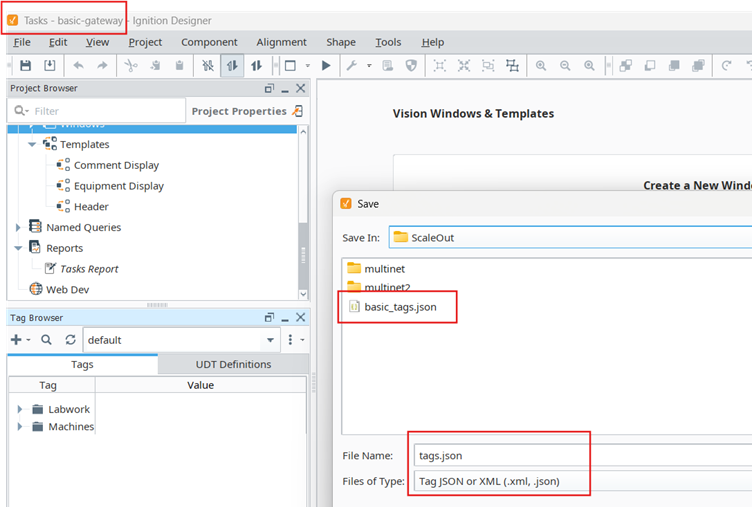Select basic_tags.json in the file list
752x507 pixels.
[x=400, y=306]
